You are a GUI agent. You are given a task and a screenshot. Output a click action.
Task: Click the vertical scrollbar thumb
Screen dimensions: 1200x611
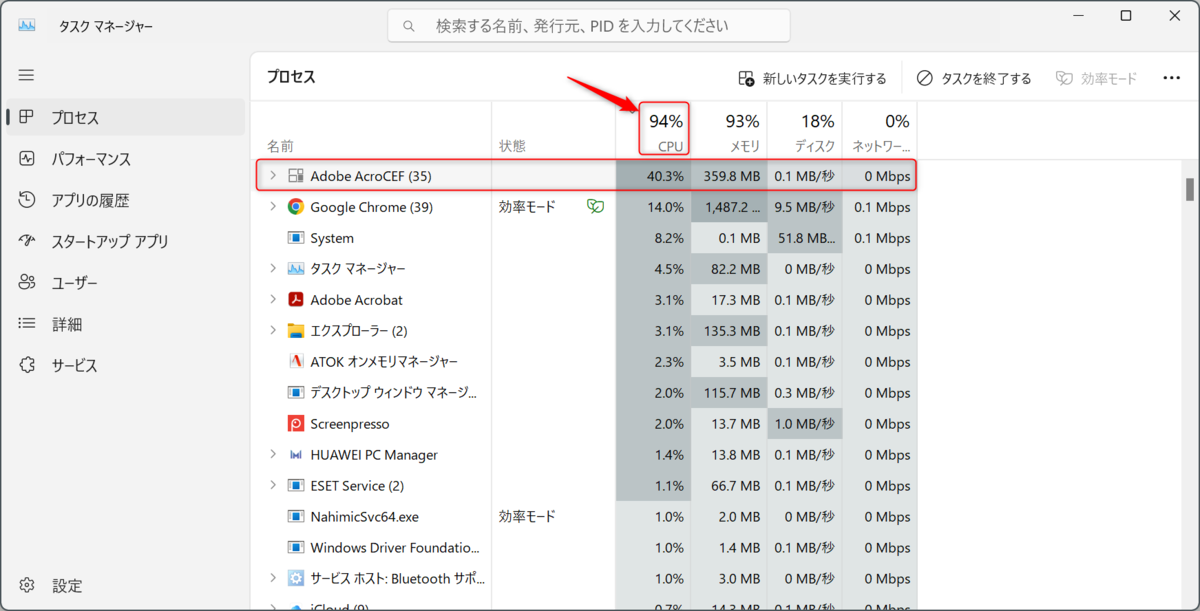[1189, 189]
